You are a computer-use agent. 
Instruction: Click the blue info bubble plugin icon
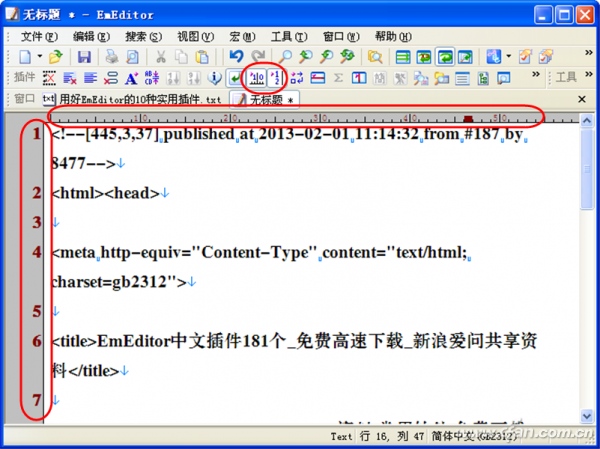pyautogui.click(x=214, y=78)
